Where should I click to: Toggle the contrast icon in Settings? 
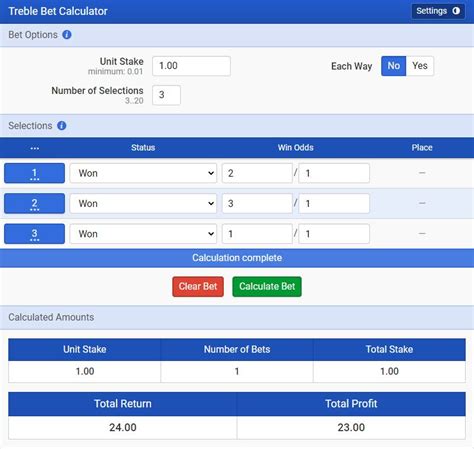(456, 11)
